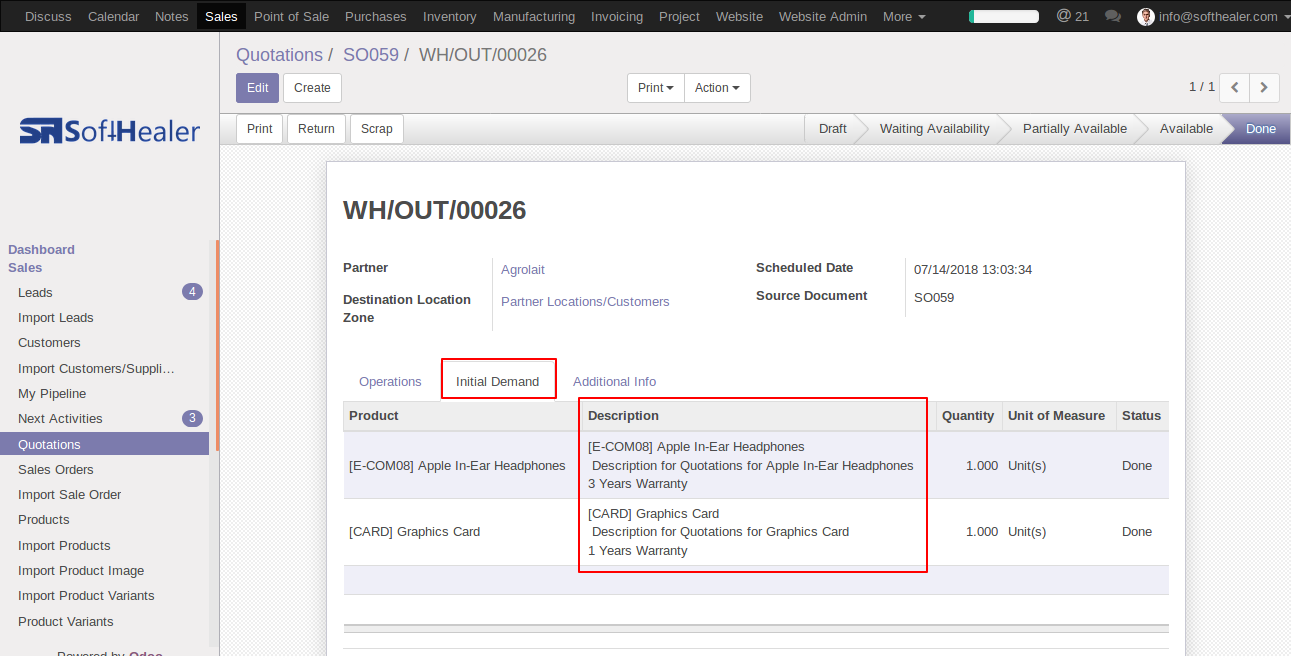Open Point of Sale menu

(x=291, y=16)
